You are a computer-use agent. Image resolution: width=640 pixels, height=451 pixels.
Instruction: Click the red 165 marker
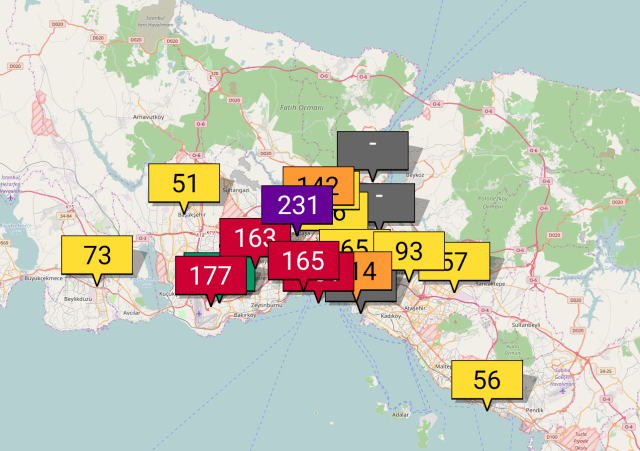[x=302, y=261]
